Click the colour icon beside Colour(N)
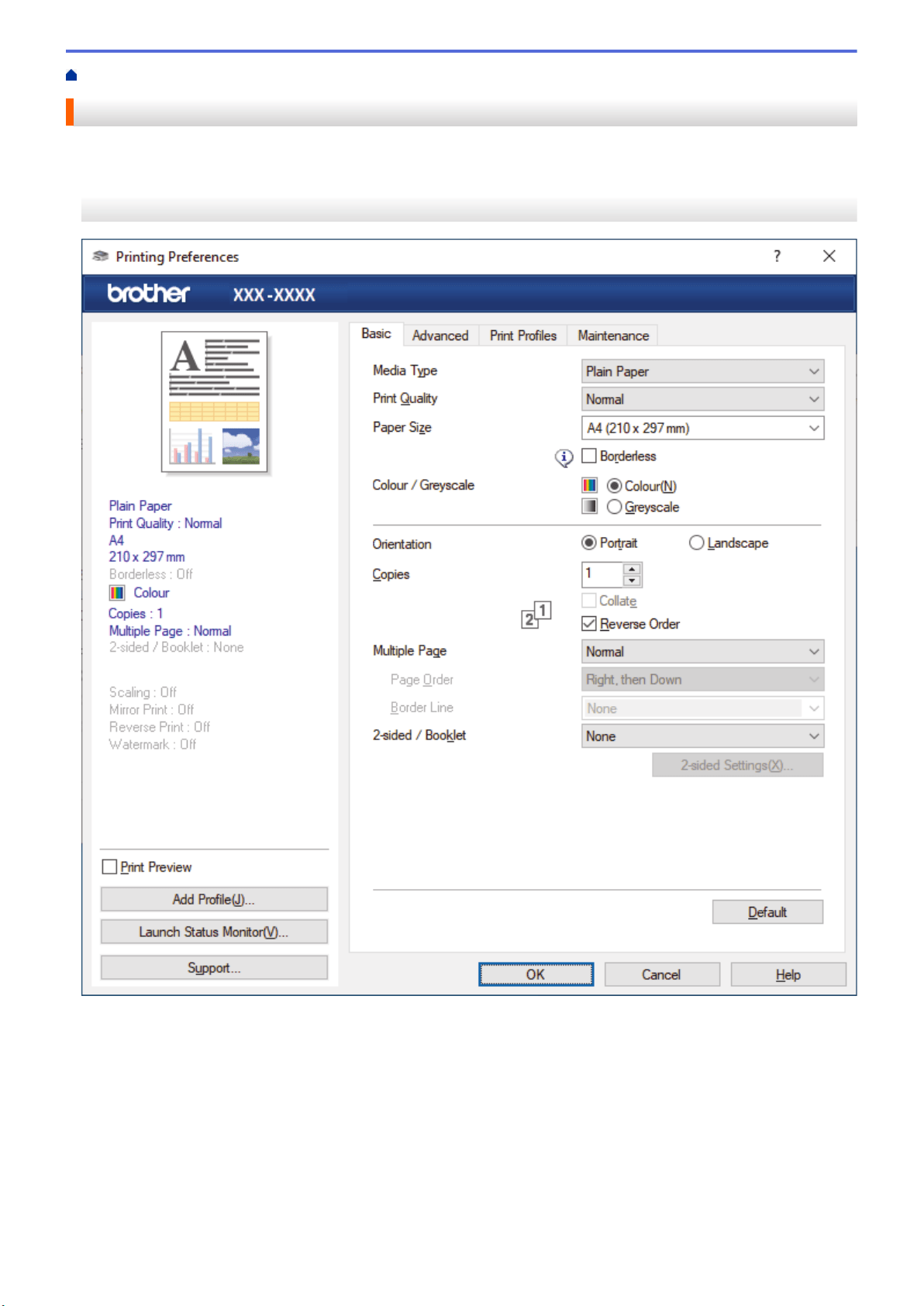The width and height of the screenshot is (924, 1306). tap(590, 485)
